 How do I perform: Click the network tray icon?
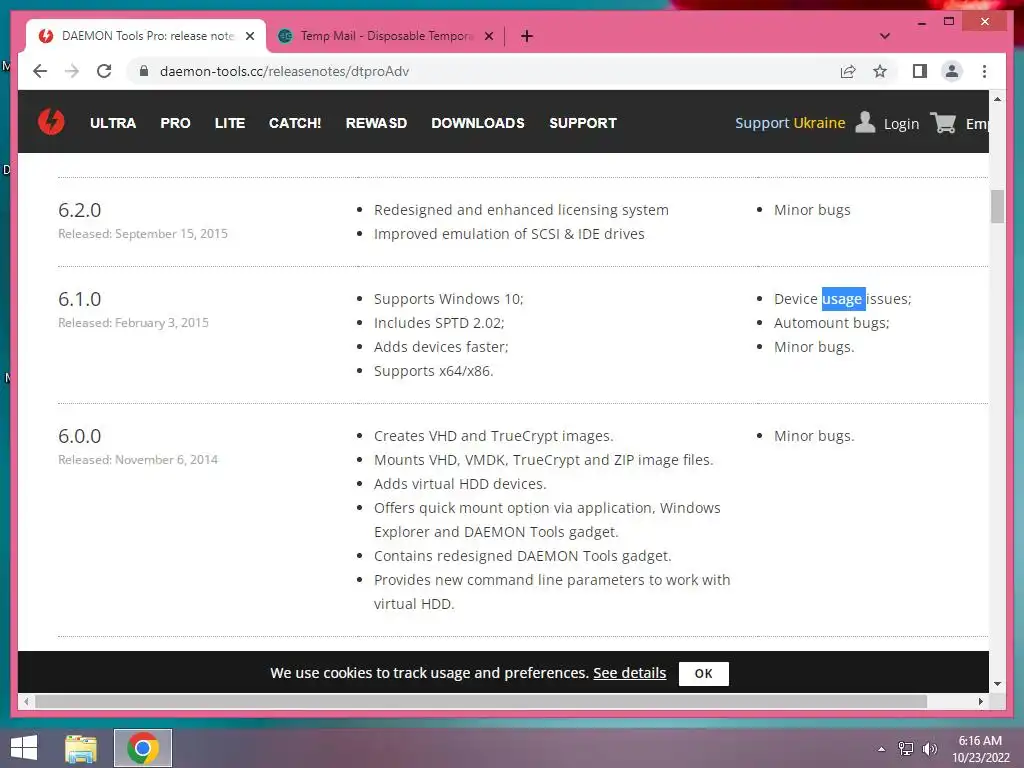pos(905,749)
